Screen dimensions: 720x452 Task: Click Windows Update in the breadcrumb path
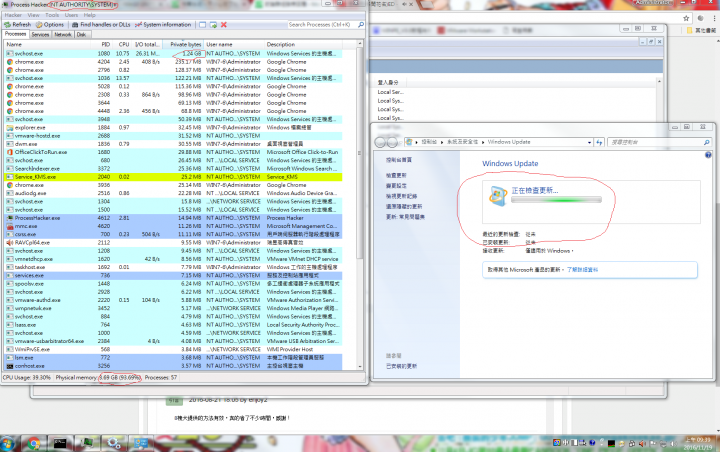(509, 142)
